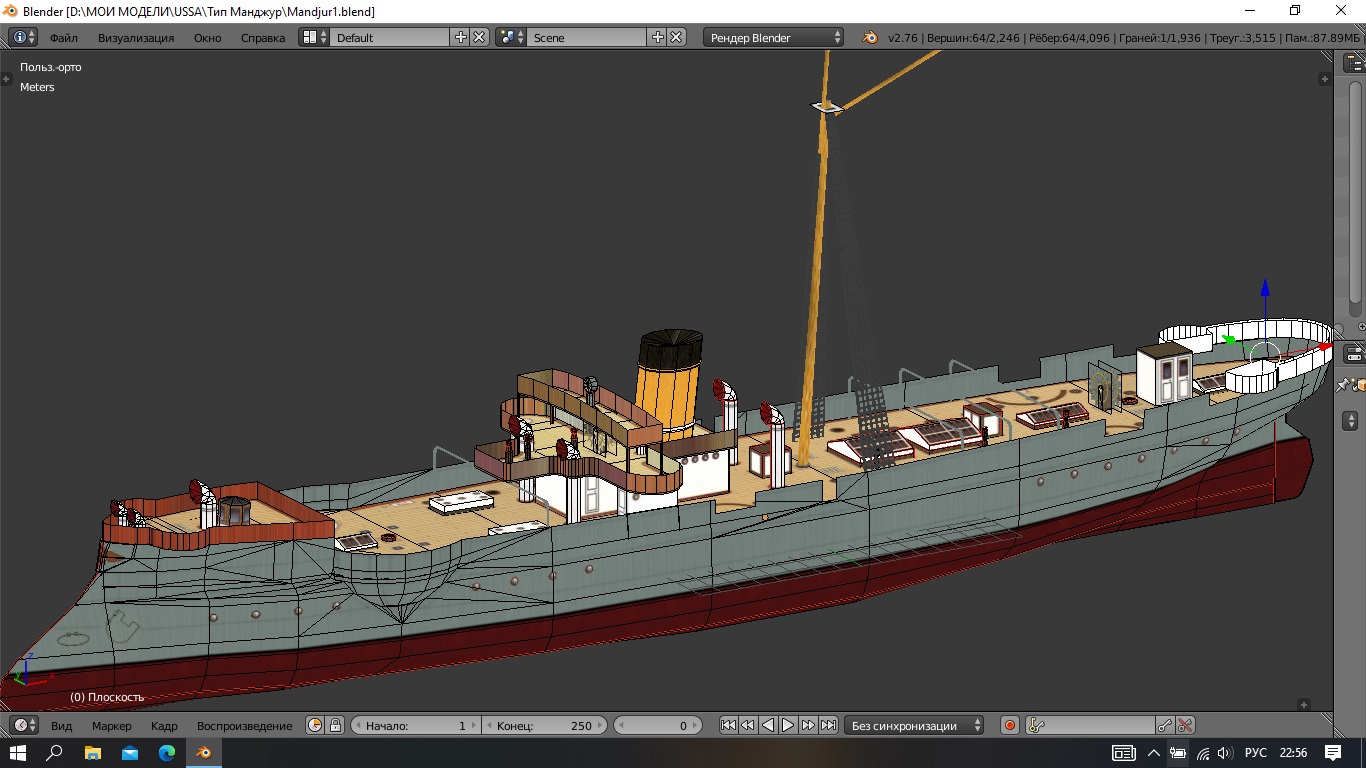This screenshot has width=1366, height=768.
Task: Click the Play animation forward button
Action: click(788, 726)
